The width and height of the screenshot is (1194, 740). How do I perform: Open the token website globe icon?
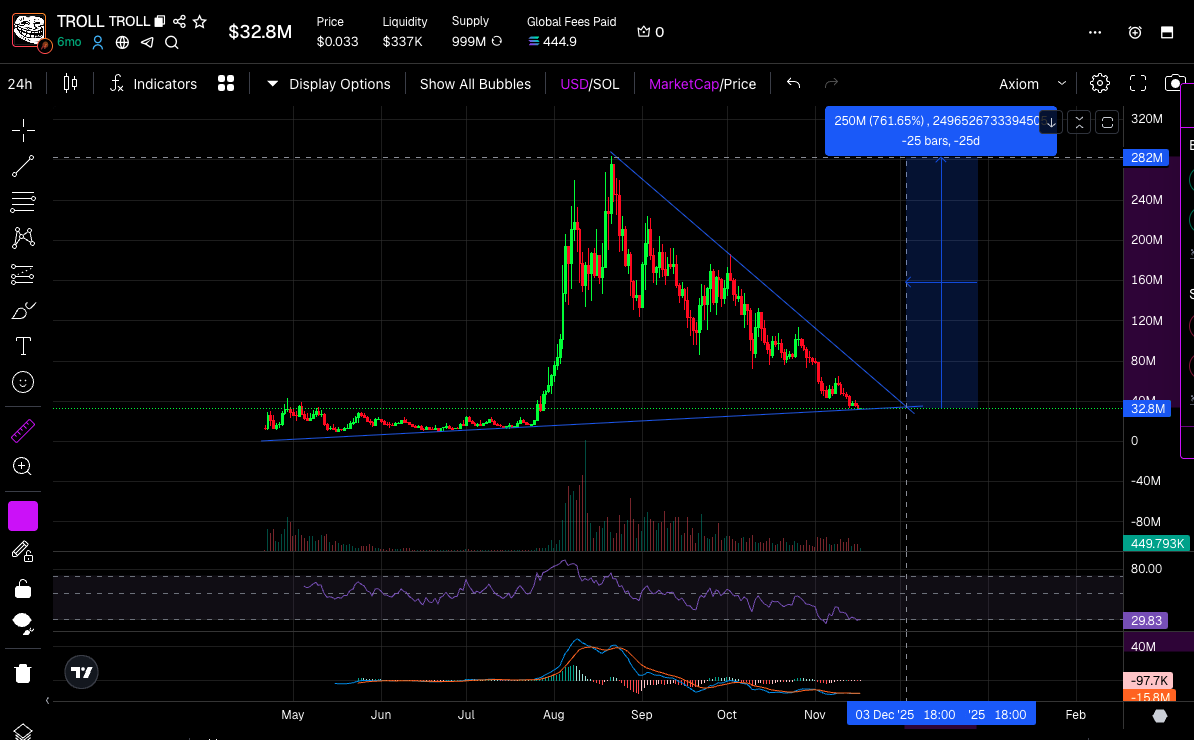coord(122,43)
